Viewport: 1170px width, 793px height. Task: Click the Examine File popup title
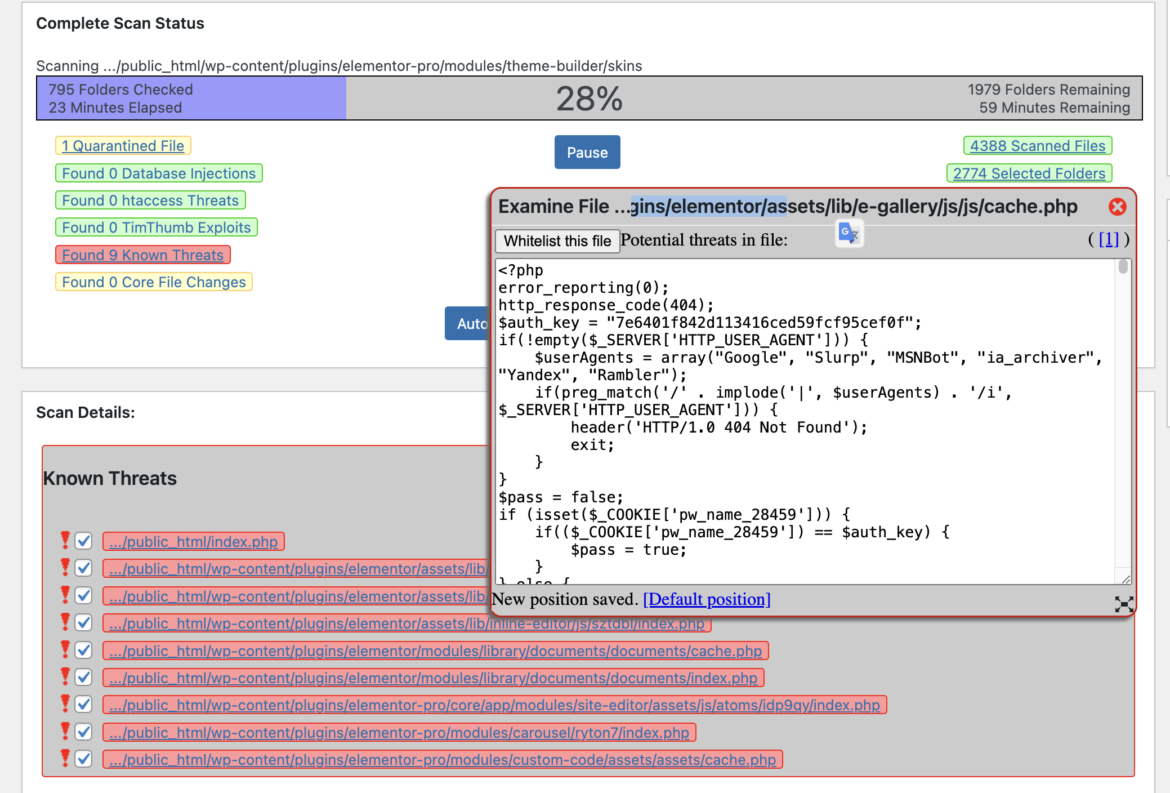click(788, 207)
